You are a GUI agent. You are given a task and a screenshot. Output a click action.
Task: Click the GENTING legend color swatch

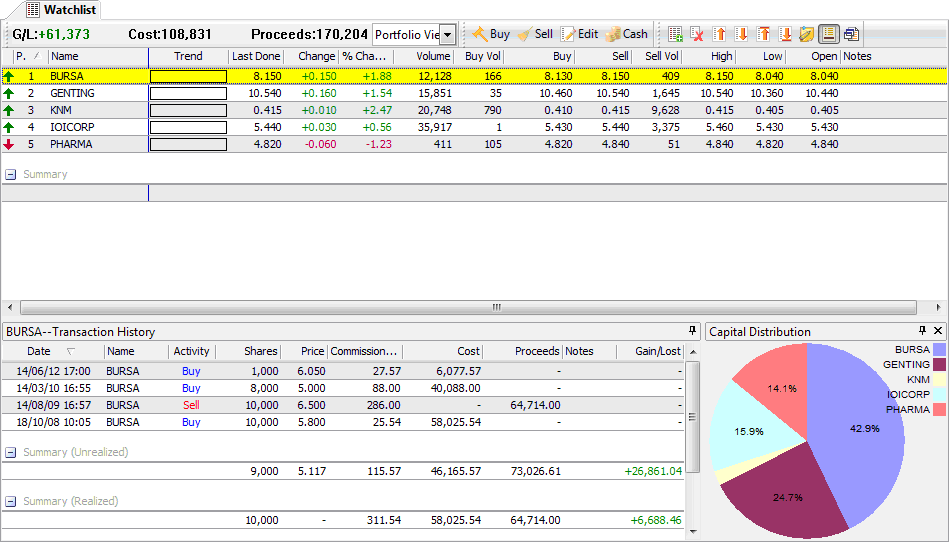(x=939, y=364)
